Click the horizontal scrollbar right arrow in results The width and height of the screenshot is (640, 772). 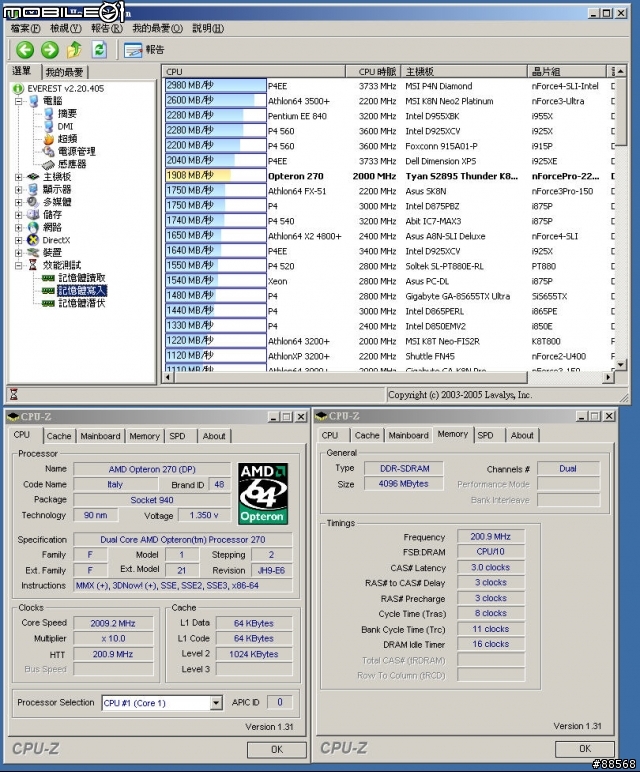609,377
